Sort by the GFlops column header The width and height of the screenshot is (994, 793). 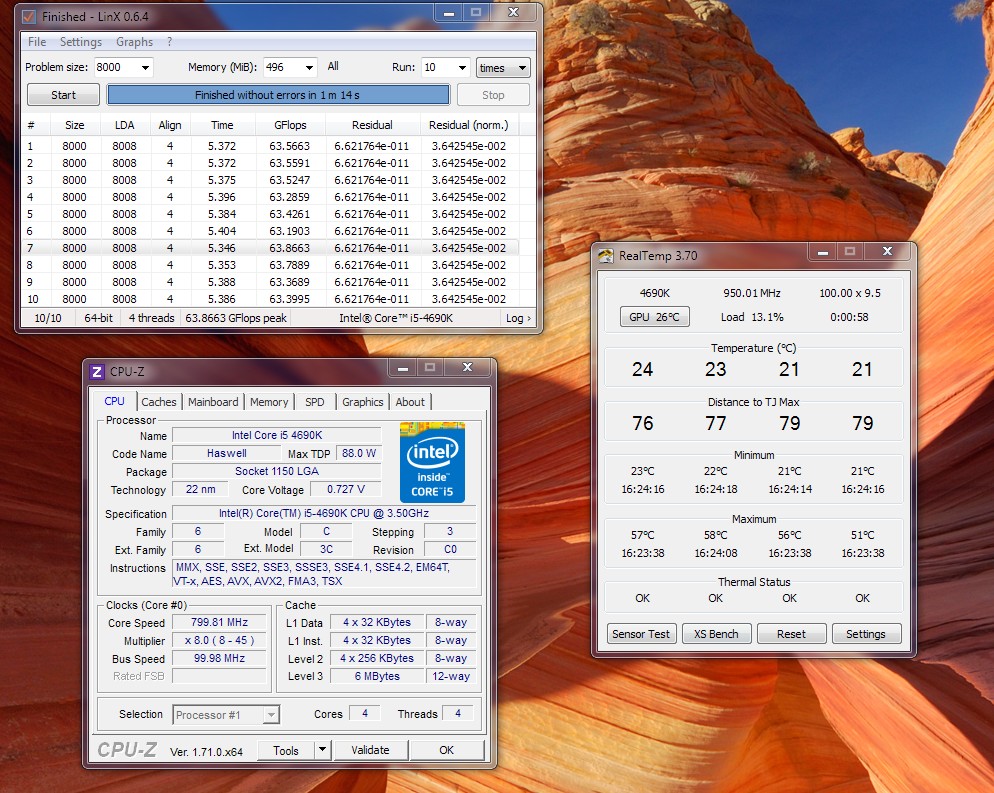(290, 126)
